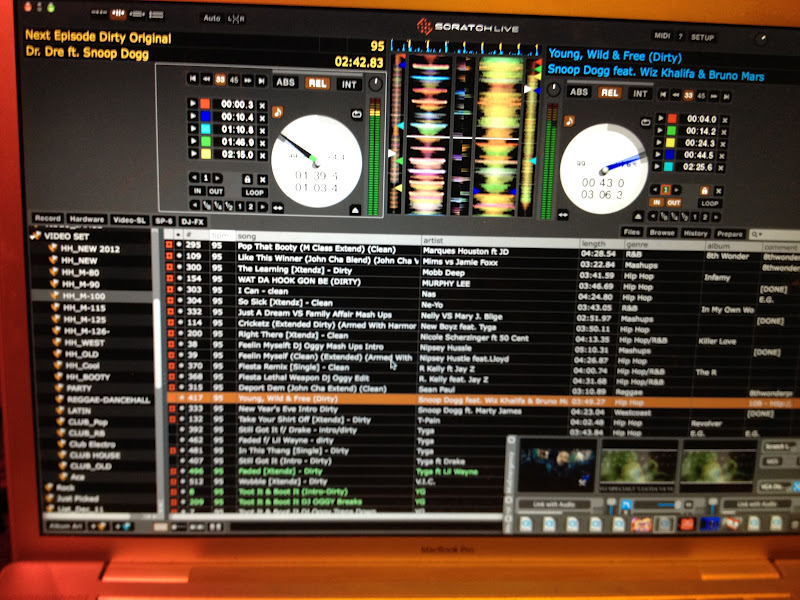This screenshot has height=600, width=800.
Task: Trigger right deck cue point at 00:04.0
Action: click(x=661, y=118)
